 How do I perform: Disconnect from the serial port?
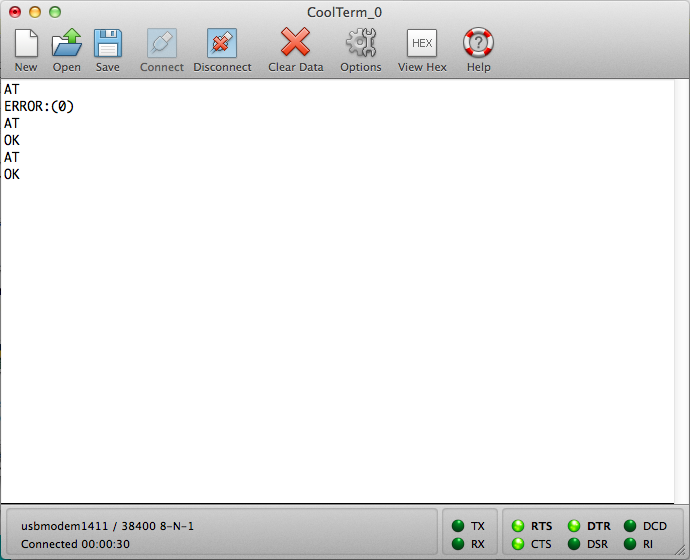[x=222, y=43]
